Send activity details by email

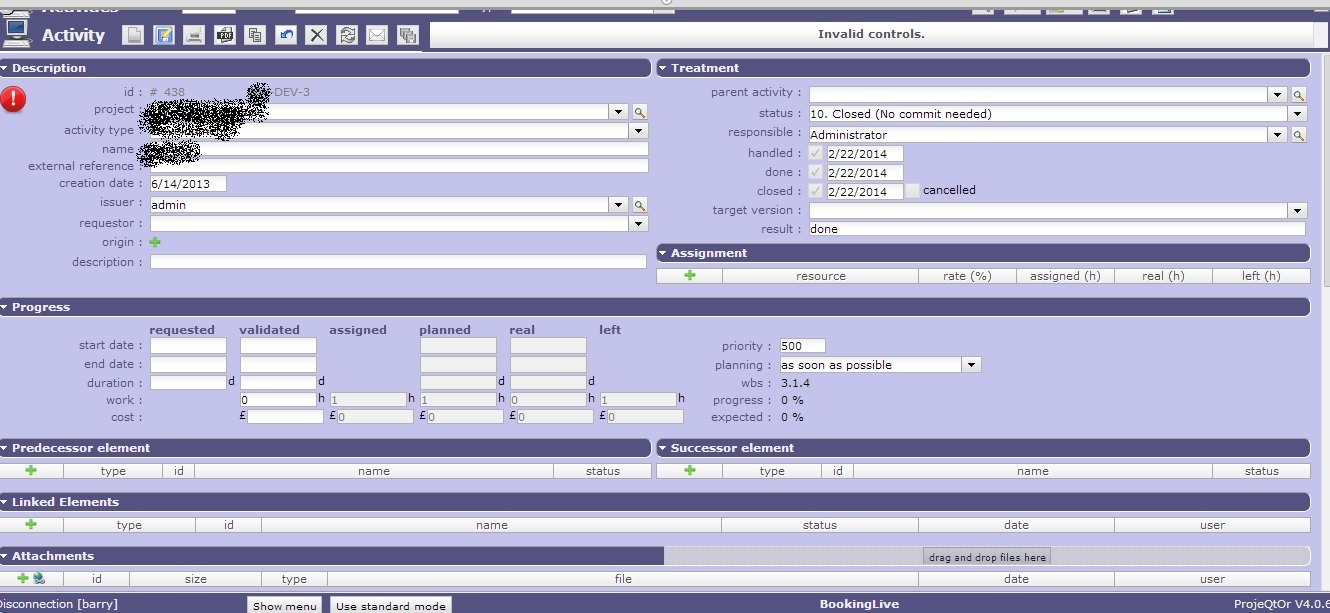point(377,35)
